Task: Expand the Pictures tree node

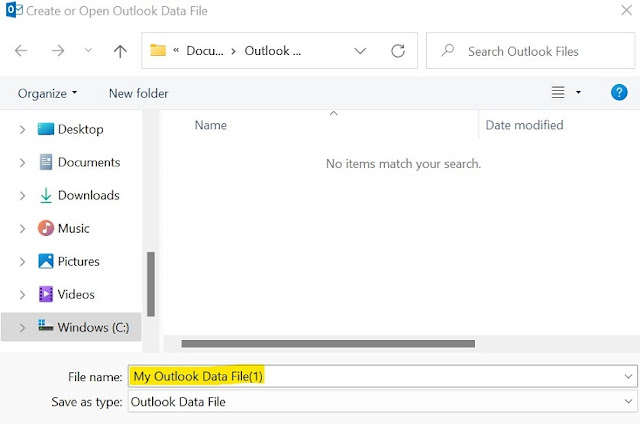Action: tap(22, 262)
